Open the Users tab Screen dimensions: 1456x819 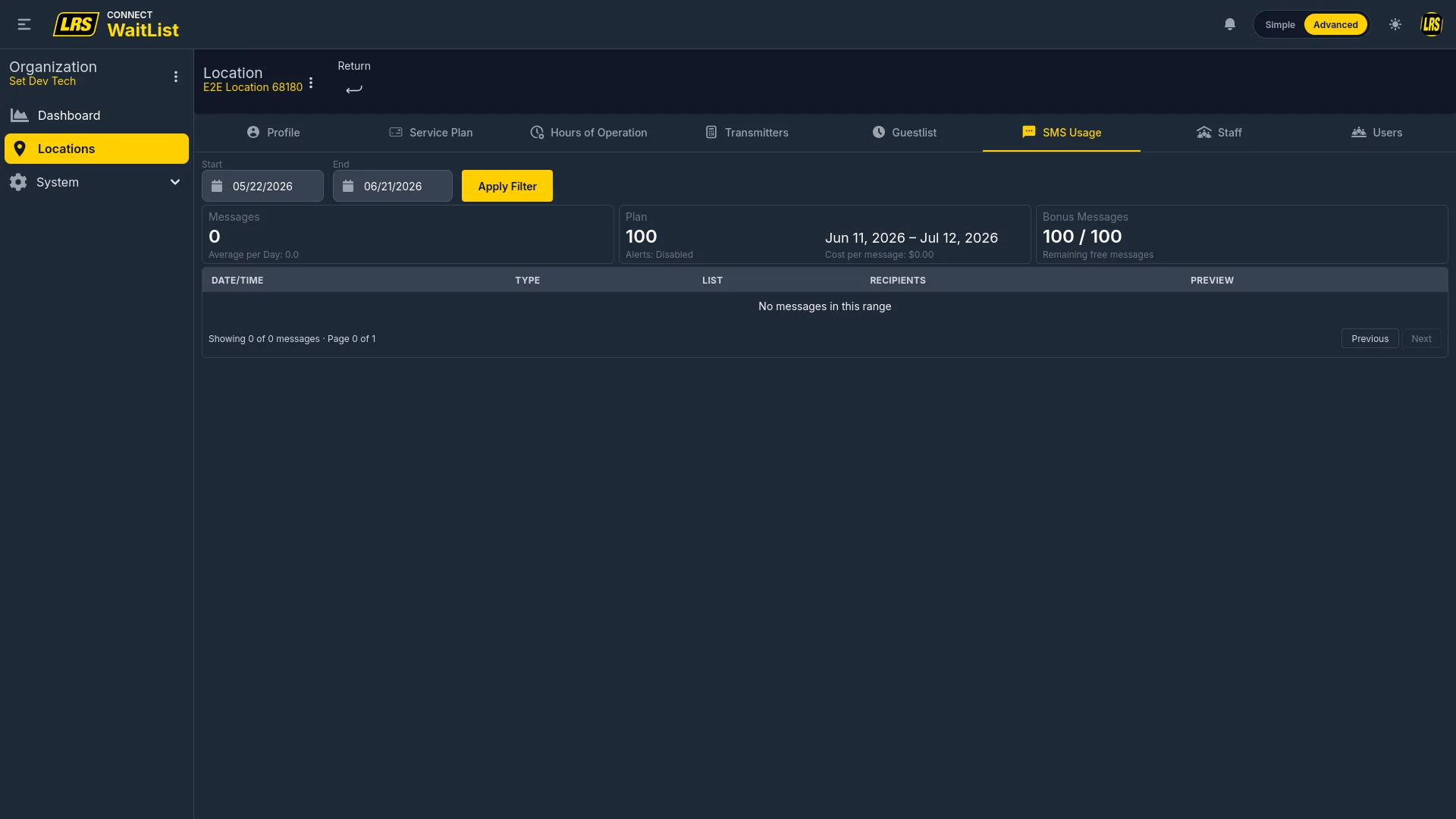[1377, 133]
